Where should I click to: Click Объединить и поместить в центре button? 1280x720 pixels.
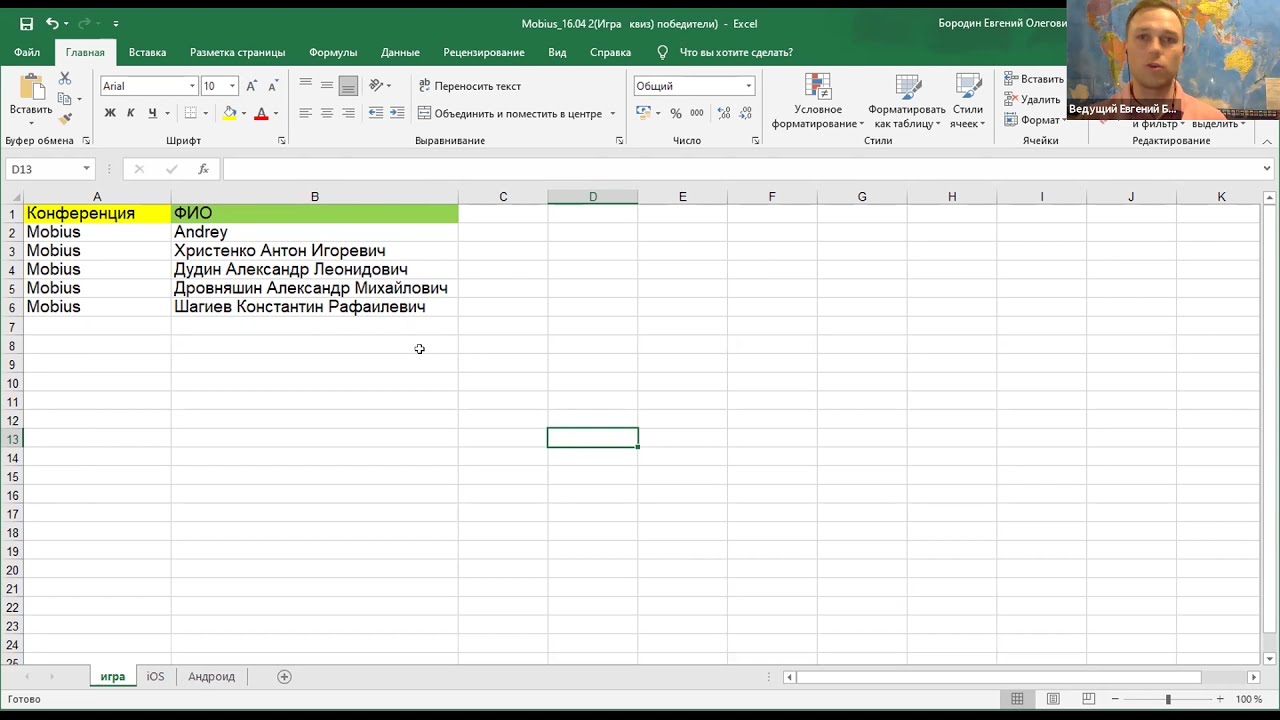coord(510,114)
